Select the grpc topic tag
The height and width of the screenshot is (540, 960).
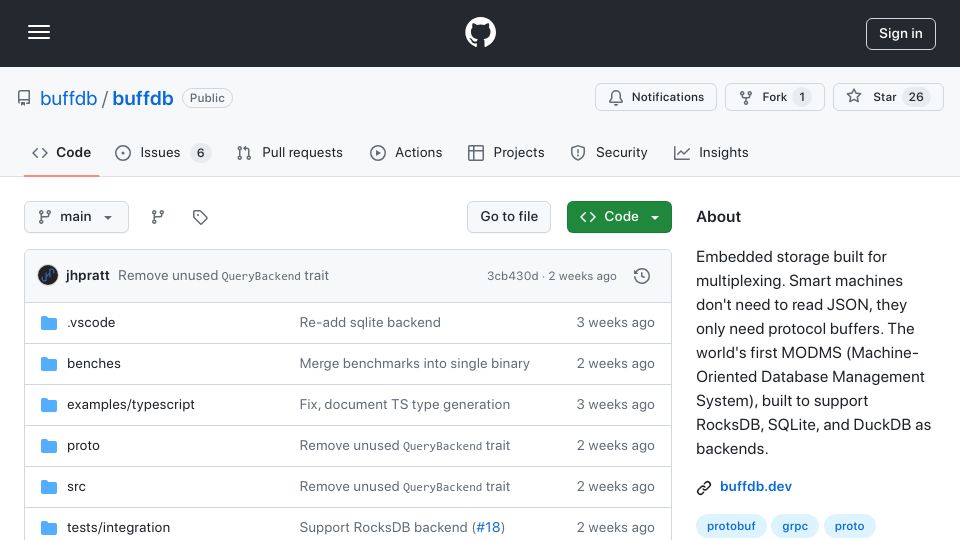pos(795,526)
